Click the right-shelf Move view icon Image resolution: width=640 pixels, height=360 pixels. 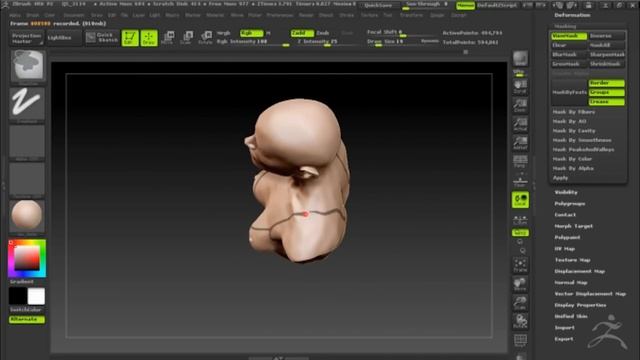[x=520, y=284]
